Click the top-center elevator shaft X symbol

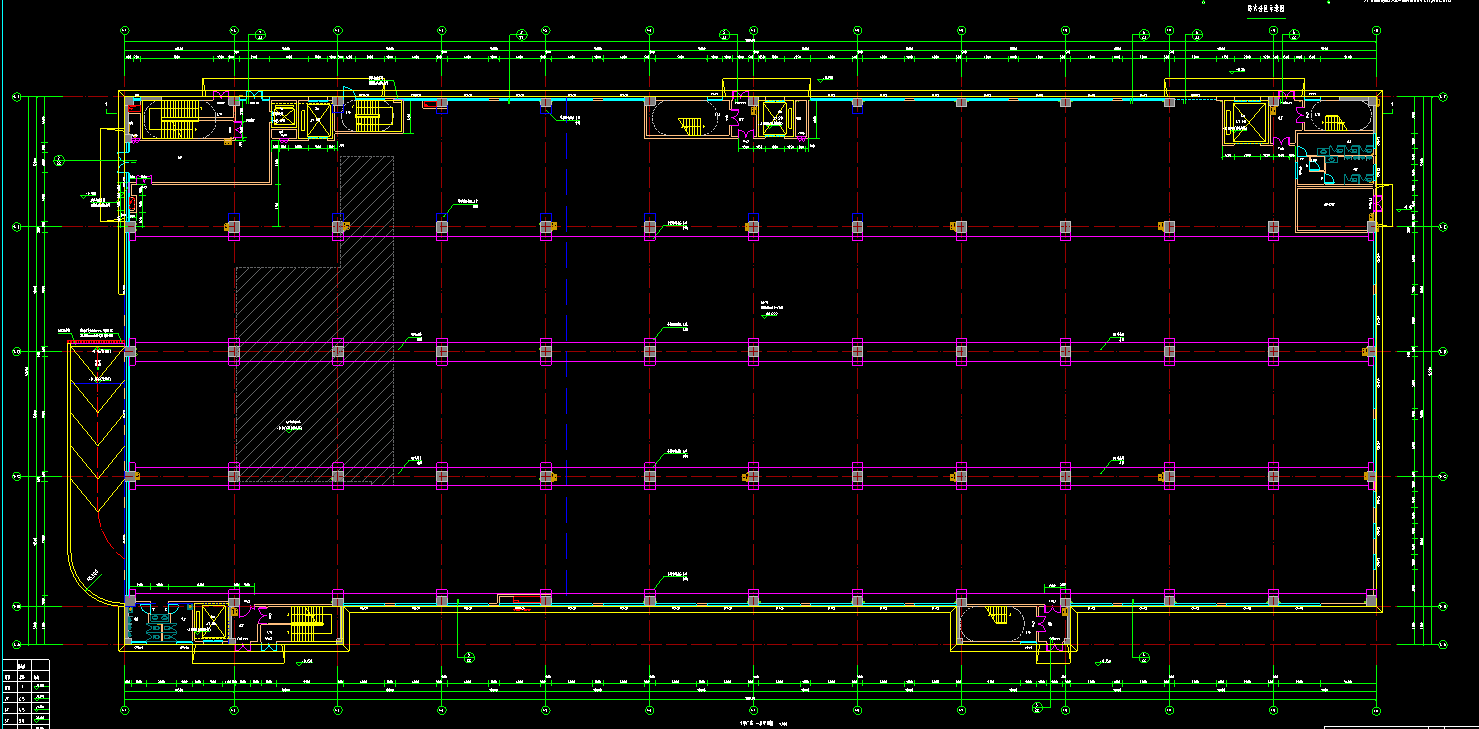tap(773, 118)
